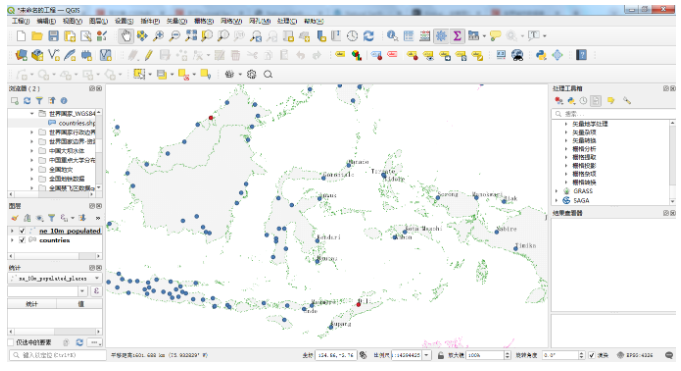681x371 pixels.
Task: Click the temporal controller clock icon
Action: (x=352, y=36)
